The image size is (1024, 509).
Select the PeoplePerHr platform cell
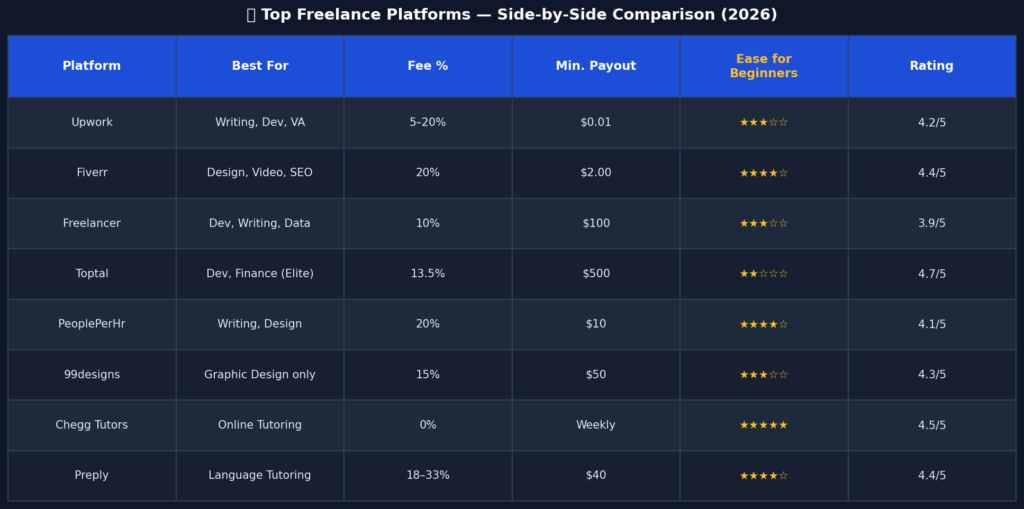coord(92,324)
